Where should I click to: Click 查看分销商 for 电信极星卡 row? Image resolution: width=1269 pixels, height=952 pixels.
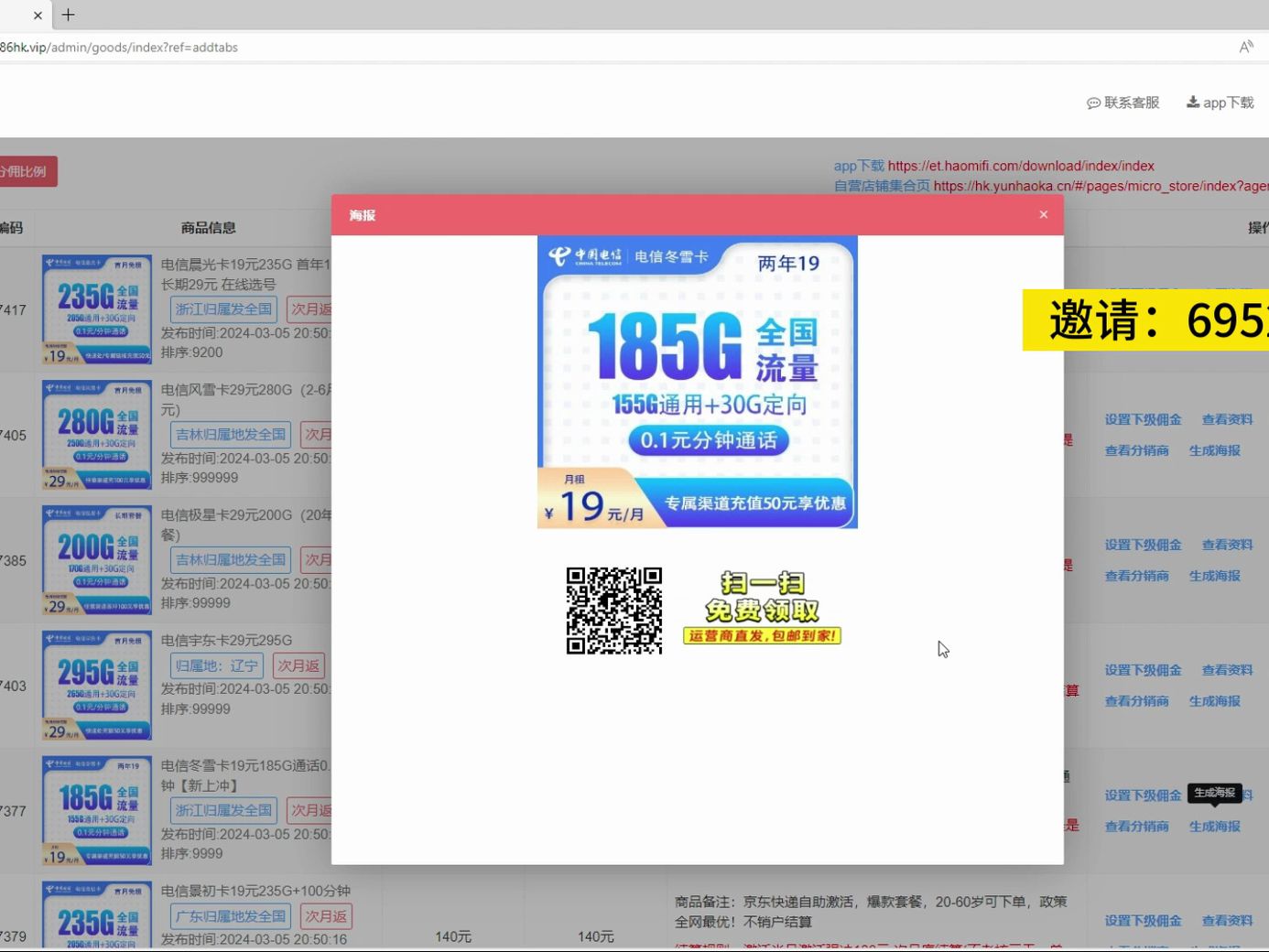click(x=1136, y=576)
